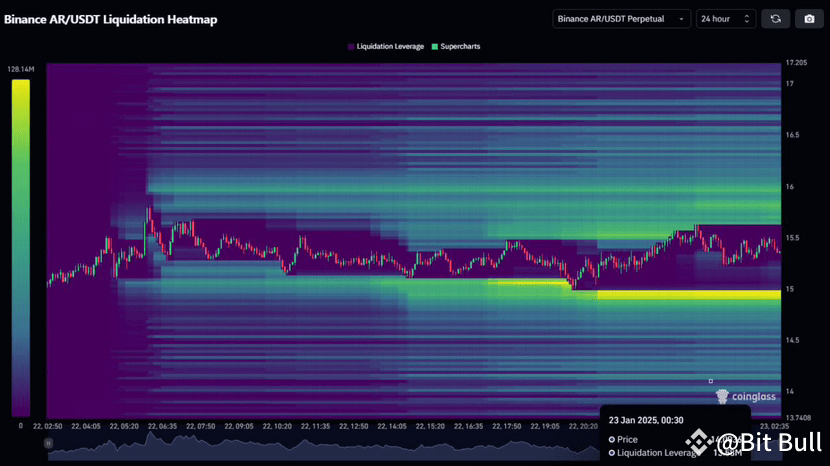Image resolution: width=830 pixels, height=466 pixels.
Task: Click the 13.7408 price axis label
Action: point(798,418)
